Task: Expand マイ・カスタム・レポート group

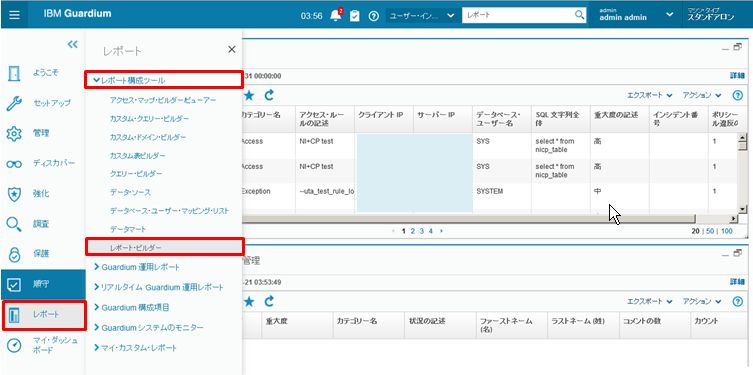Action: coord(135,348)
